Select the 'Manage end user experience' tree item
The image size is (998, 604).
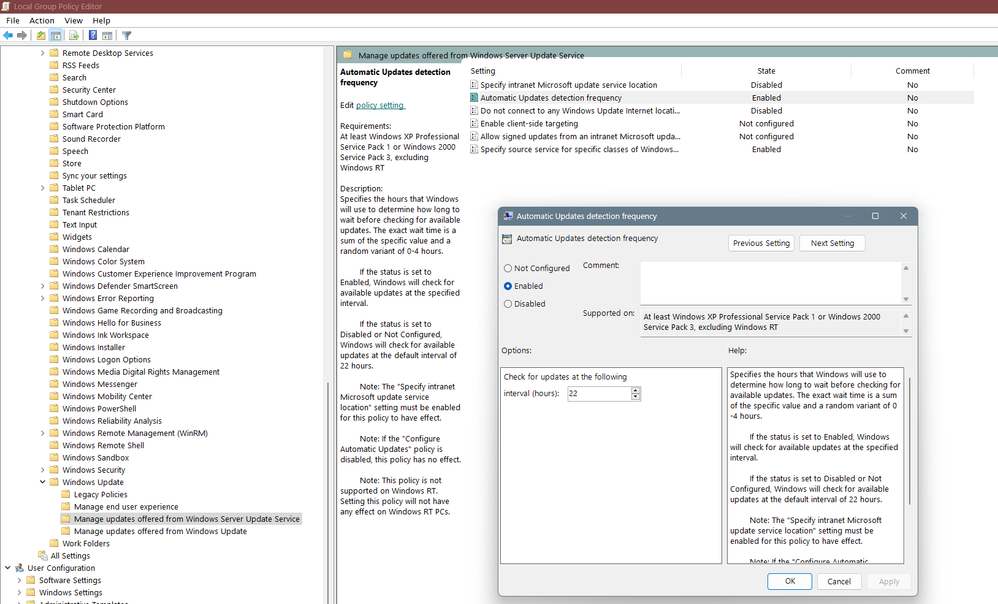coord(126,507)
